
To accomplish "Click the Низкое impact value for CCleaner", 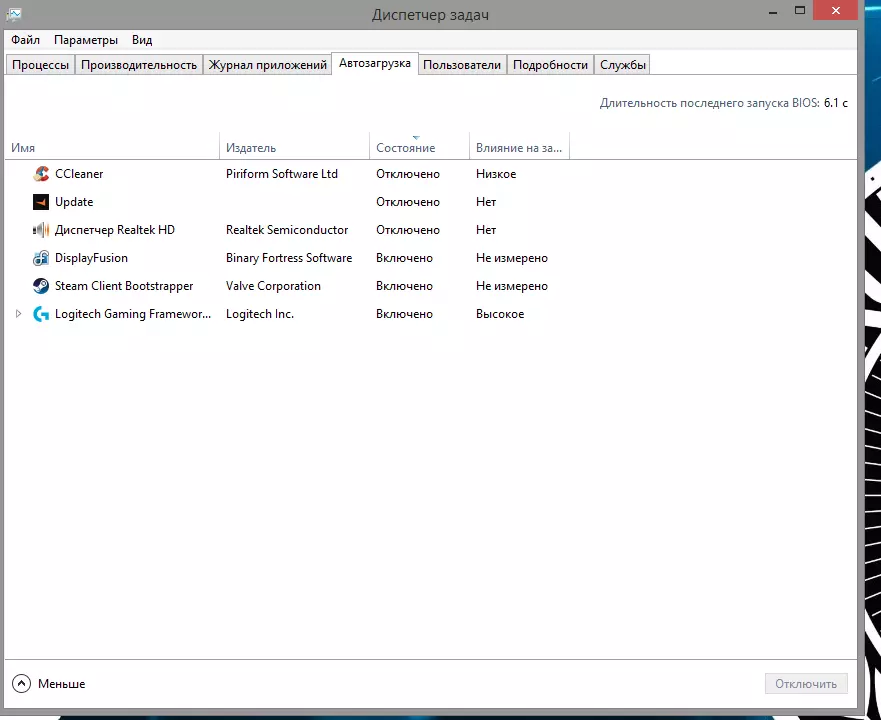I will point(496,174).
